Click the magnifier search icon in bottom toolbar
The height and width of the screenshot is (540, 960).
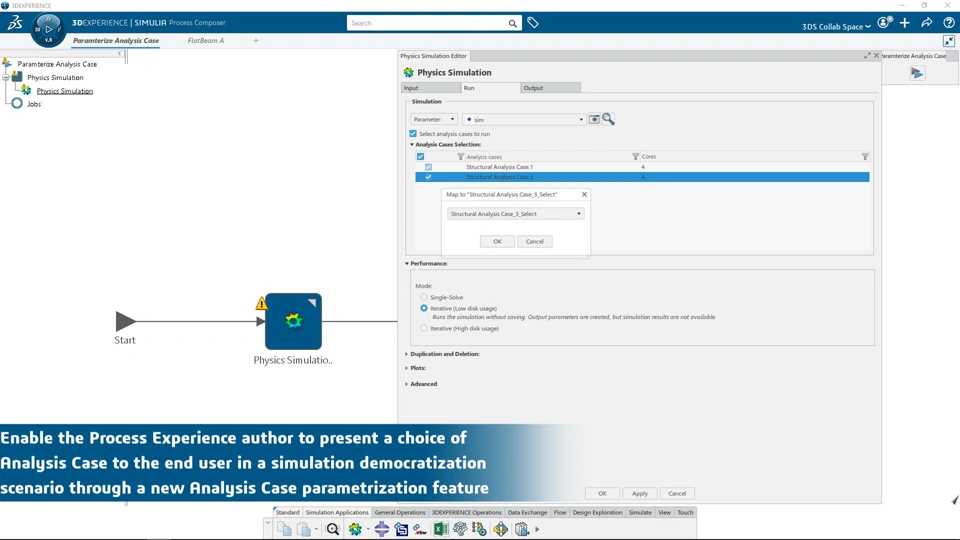[x=333, y=529]
